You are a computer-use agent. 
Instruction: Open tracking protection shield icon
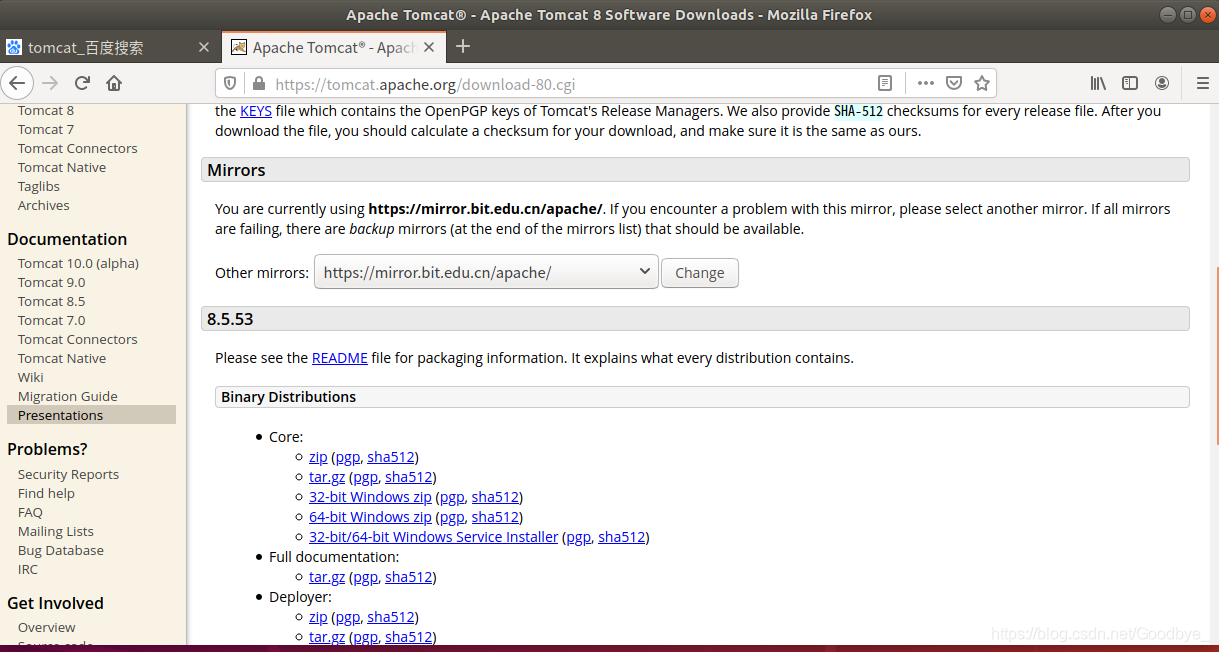point(230,84)
